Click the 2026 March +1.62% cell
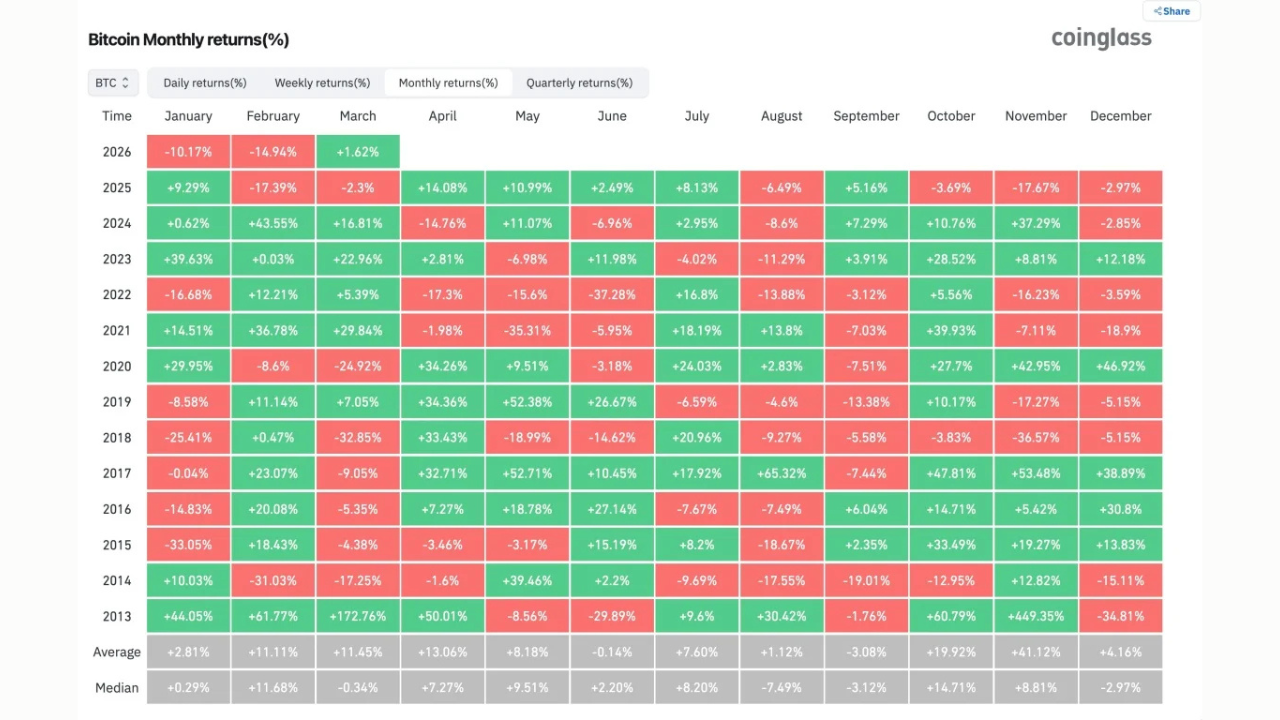The height and width of the screenshot is (720, 1280). tap(358, 152)
